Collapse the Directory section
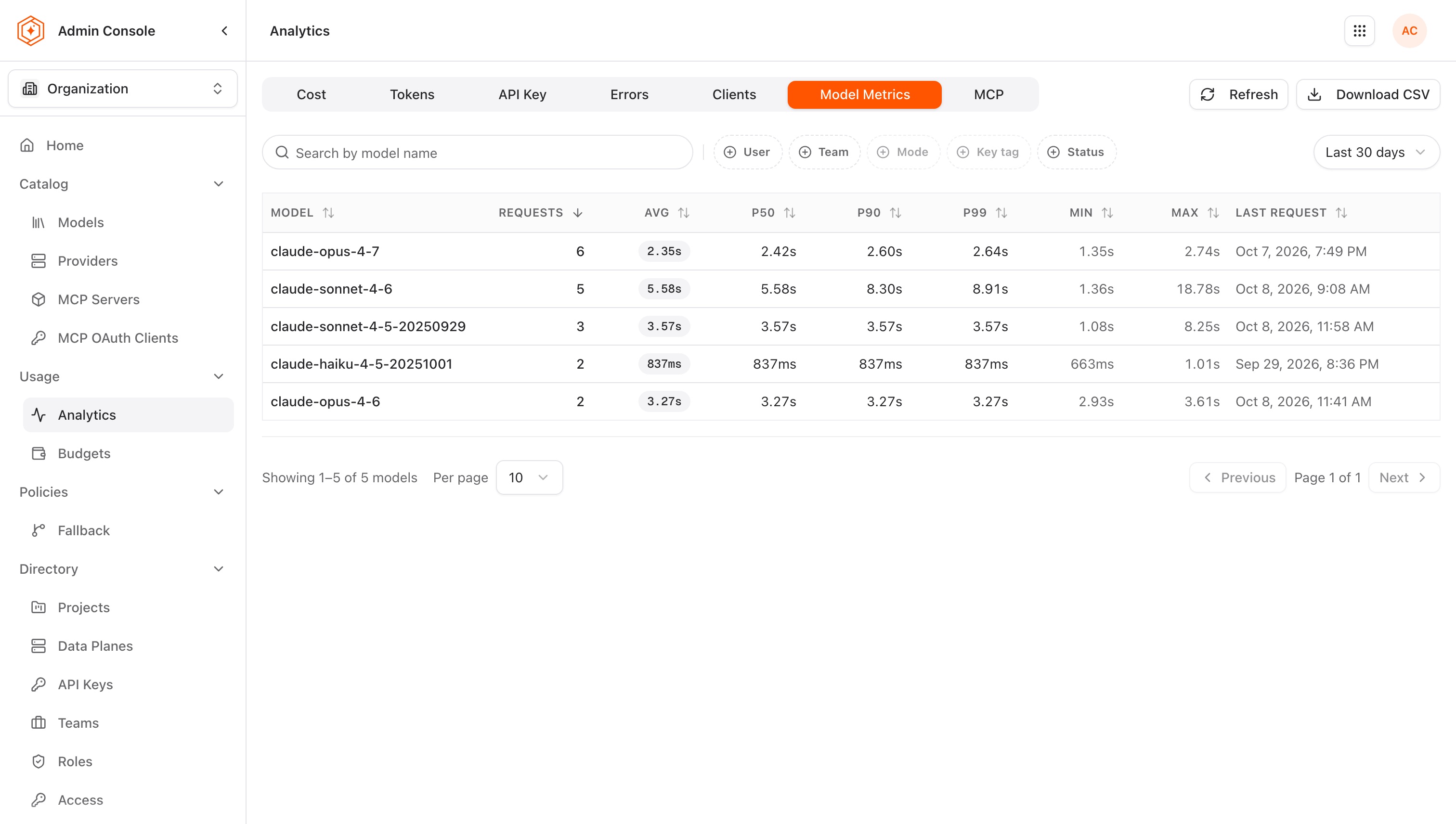 pyautogui.click(x=219, y=569)
